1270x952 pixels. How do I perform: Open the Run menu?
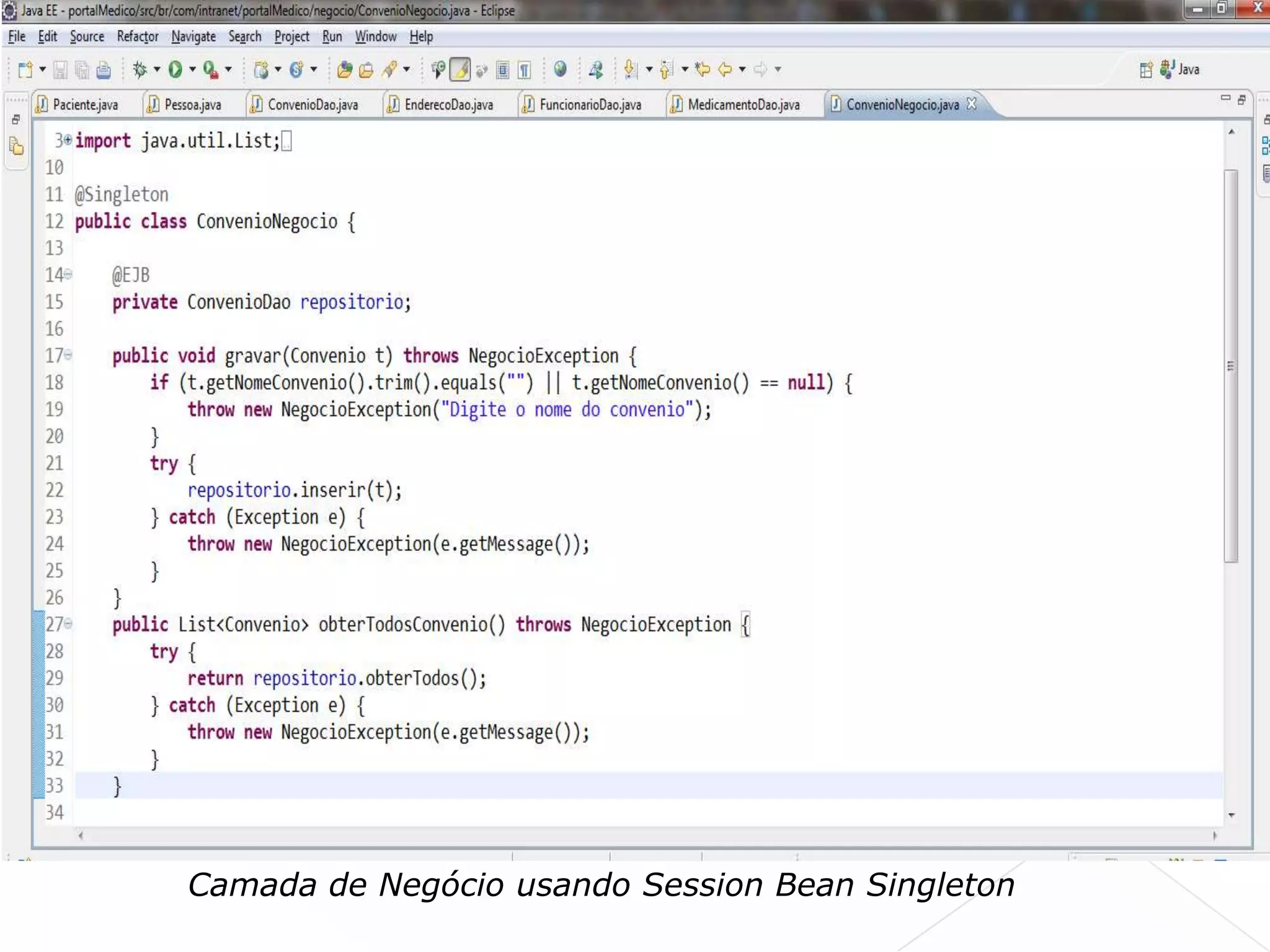(332, 37)
